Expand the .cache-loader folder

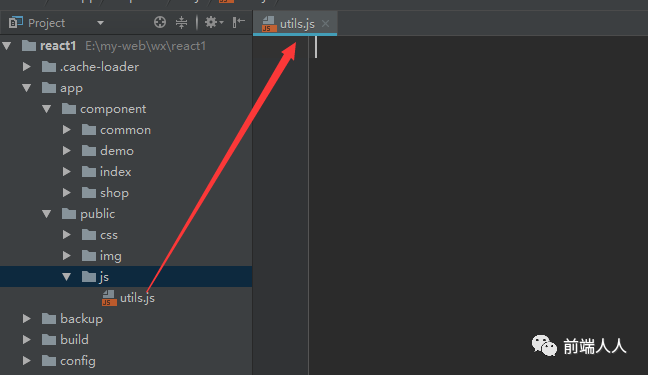tap(26, 67)
